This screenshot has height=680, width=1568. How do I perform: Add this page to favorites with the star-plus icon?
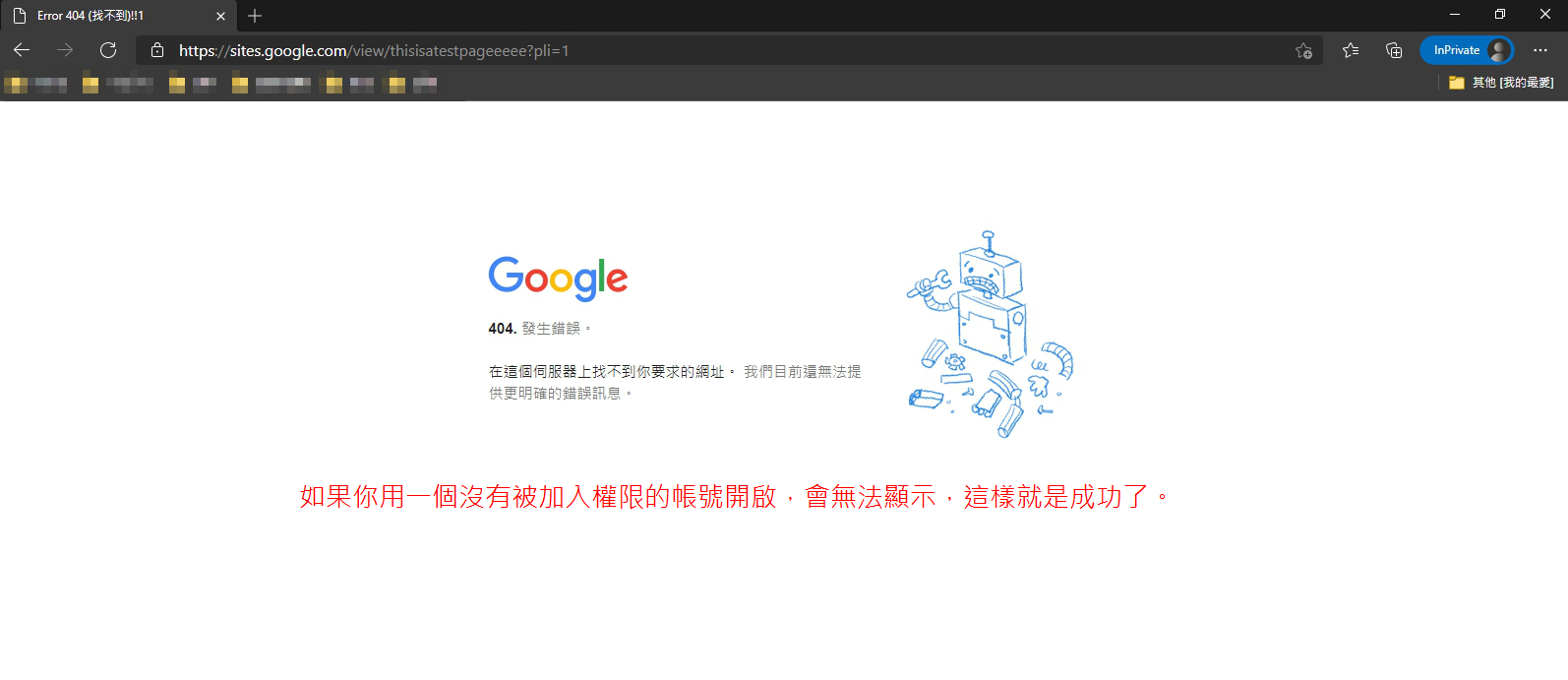pos(1303,50)
